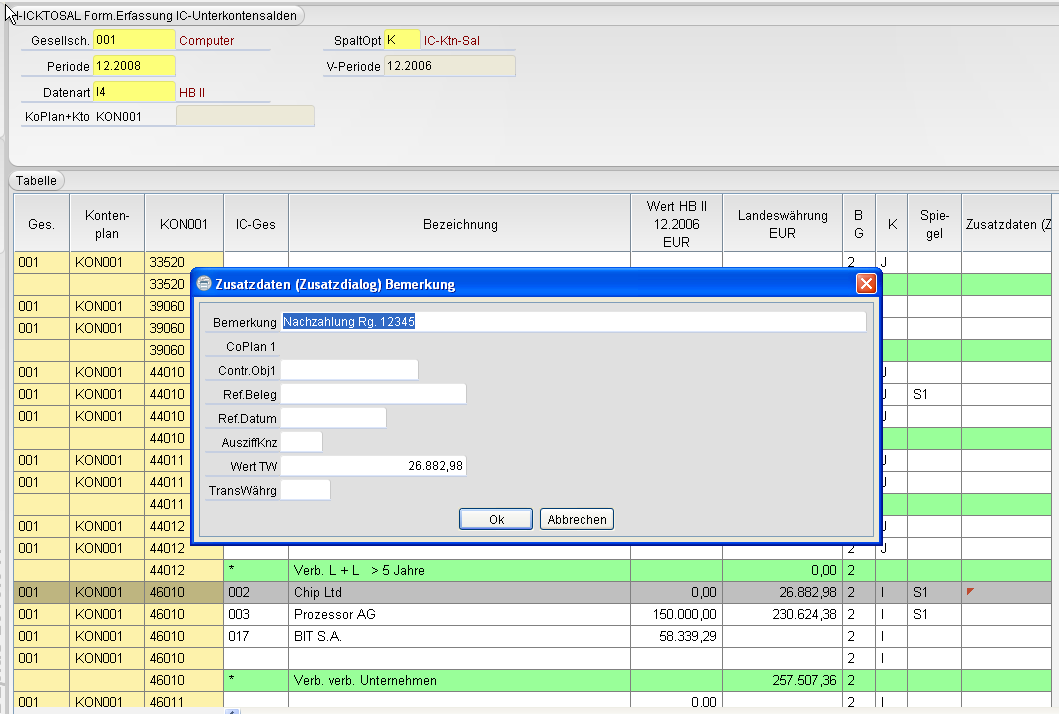The image size is (1059, 714).
Task: Click the value 150.000,00
Action: coord(684,614)
